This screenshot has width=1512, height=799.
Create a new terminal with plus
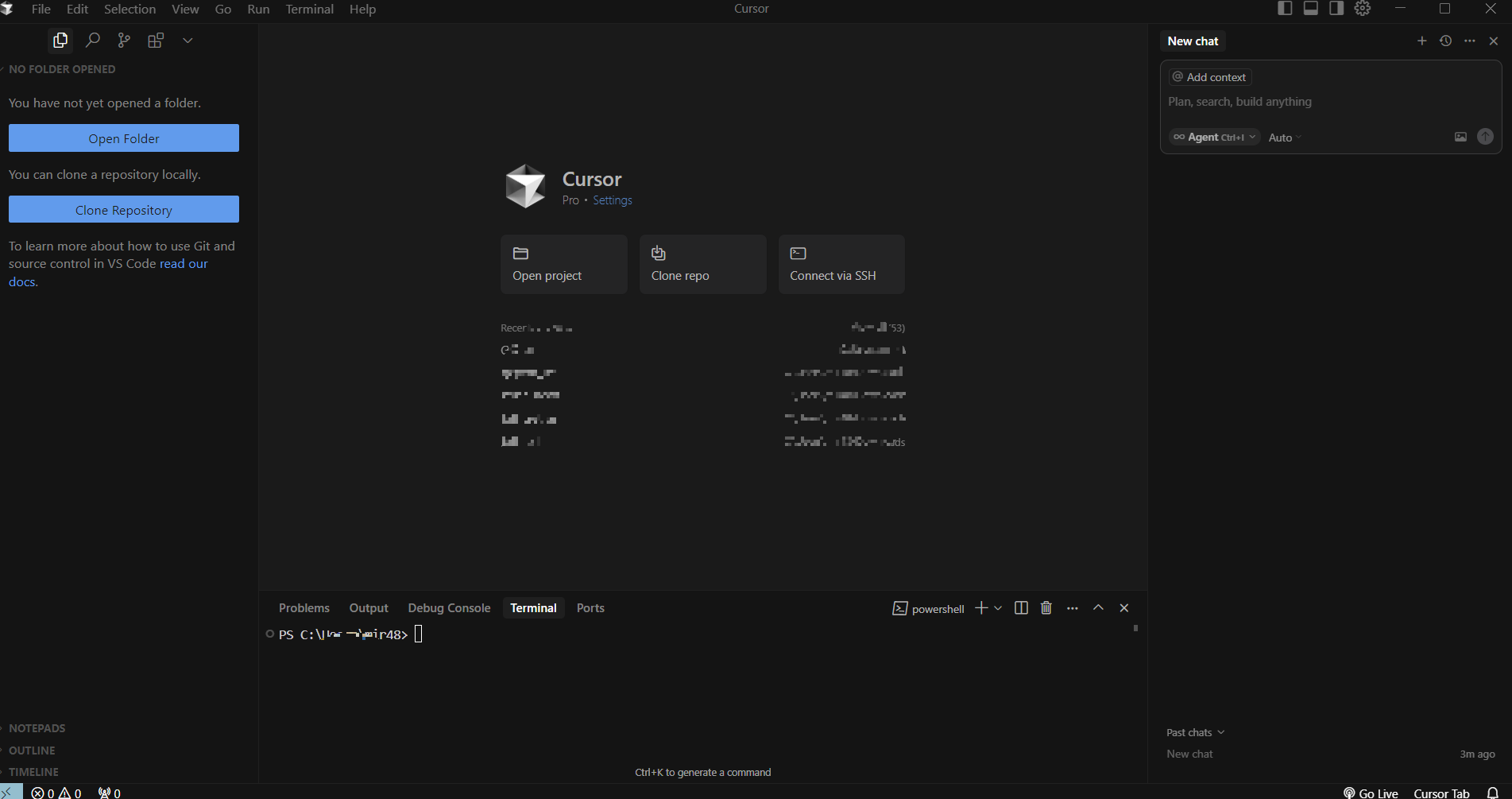[981, 607]
